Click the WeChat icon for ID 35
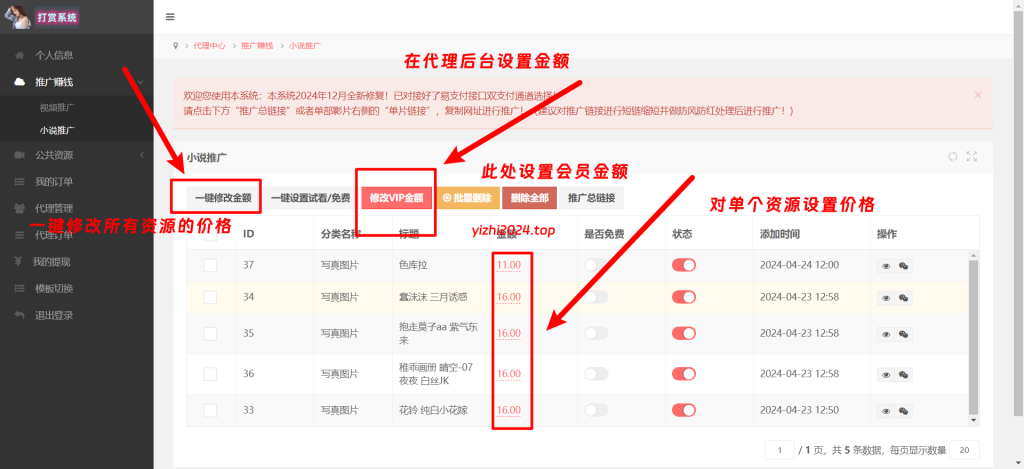The image size is (1024, 469). pyautogui.click(x=903, y=334)
